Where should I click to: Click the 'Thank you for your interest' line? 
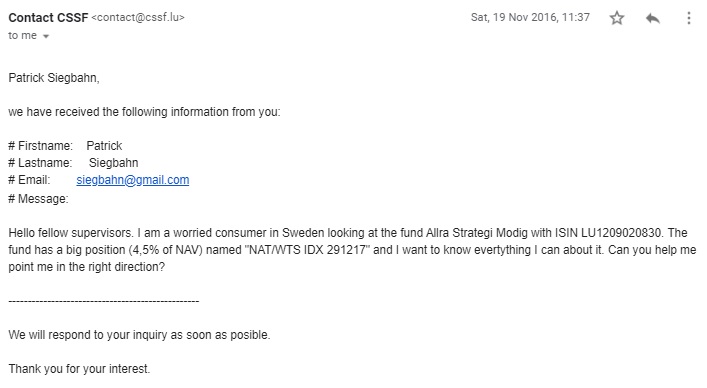79,369
